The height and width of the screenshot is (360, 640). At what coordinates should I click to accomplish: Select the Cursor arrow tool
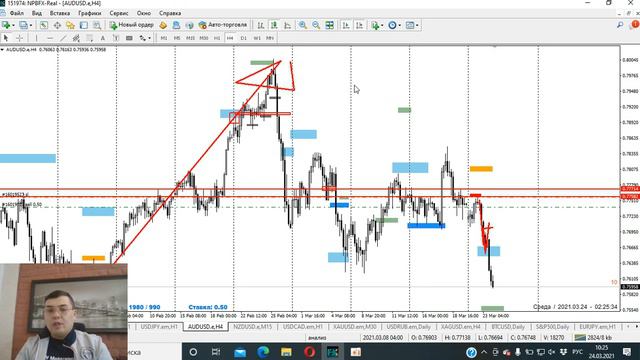point(6,38)
